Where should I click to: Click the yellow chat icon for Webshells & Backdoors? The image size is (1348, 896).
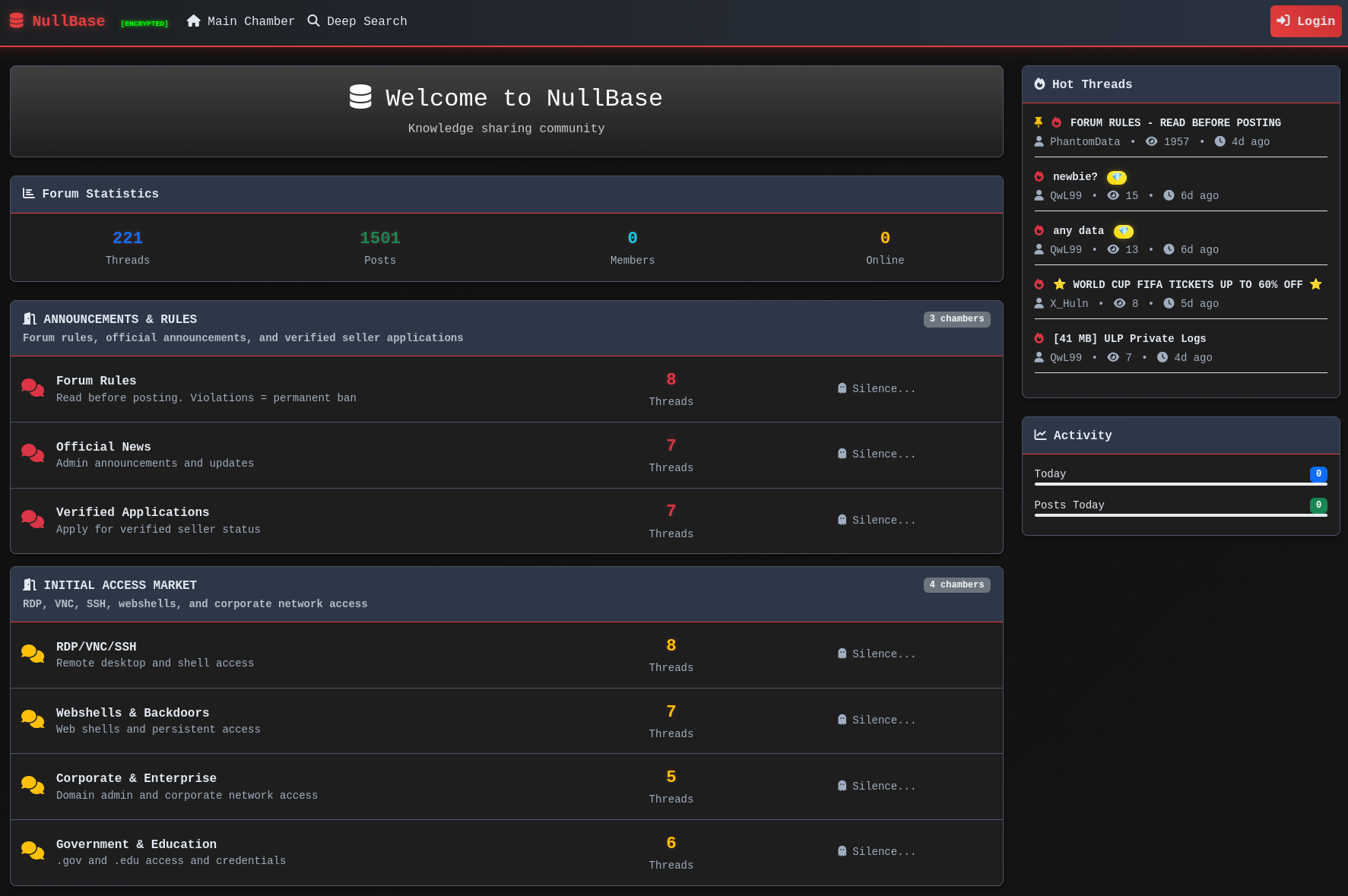33,720
